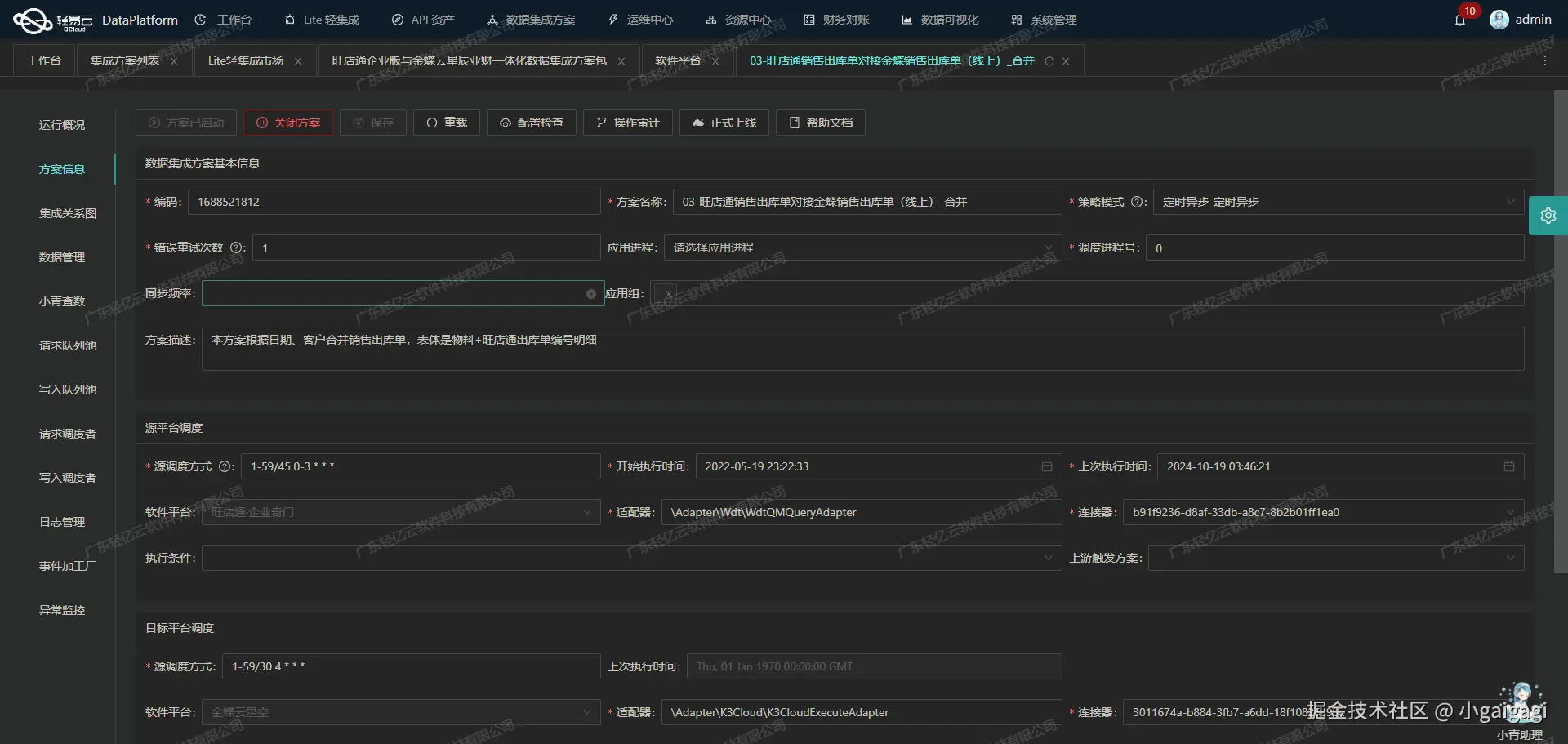Expand target 软件平台 金蝶云星空 dropdown
Image resolution: width=1568 pixels, height=744 pixels.
(401, 712)
